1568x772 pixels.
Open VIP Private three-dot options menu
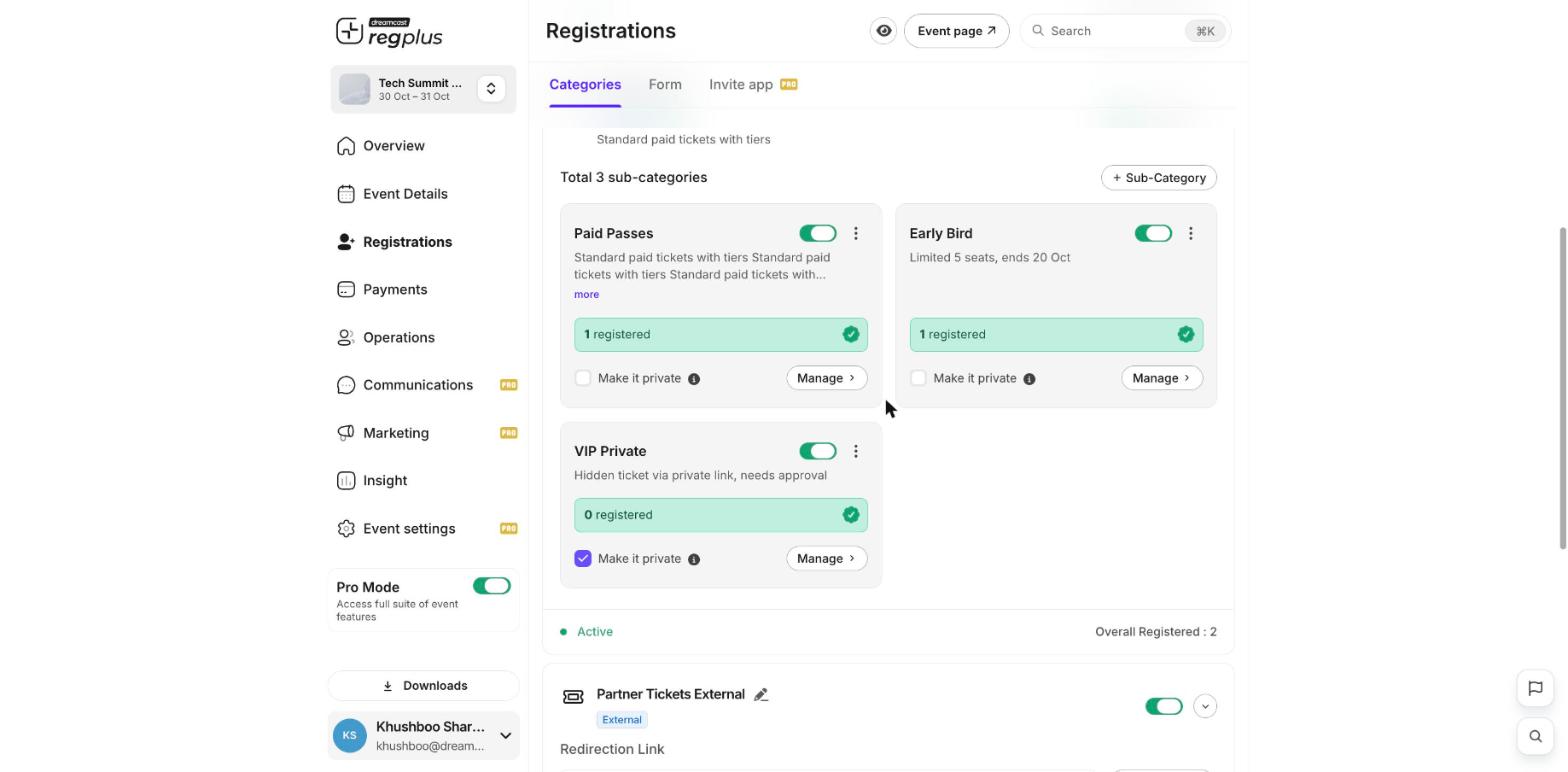click(856, 451)
